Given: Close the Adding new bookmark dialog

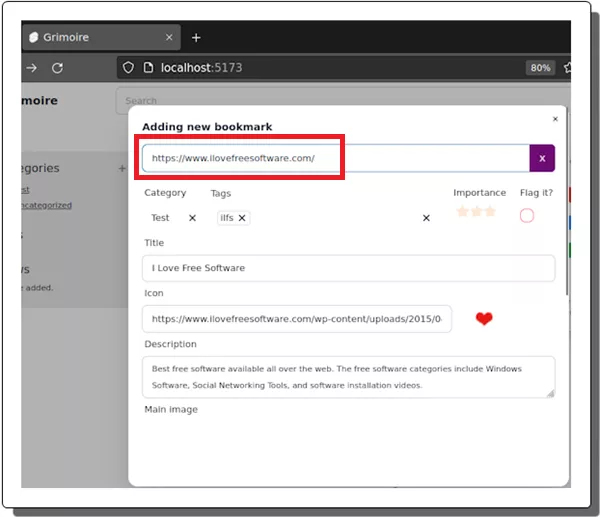Looking at the screenshot, I should [x=555, y=119].
